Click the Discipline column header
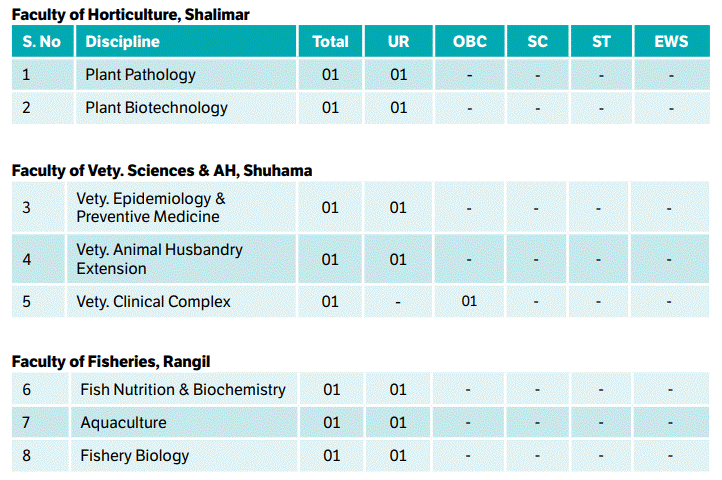Image resolution: width=722 pixels, height=480 pixels. click(123, 41)
